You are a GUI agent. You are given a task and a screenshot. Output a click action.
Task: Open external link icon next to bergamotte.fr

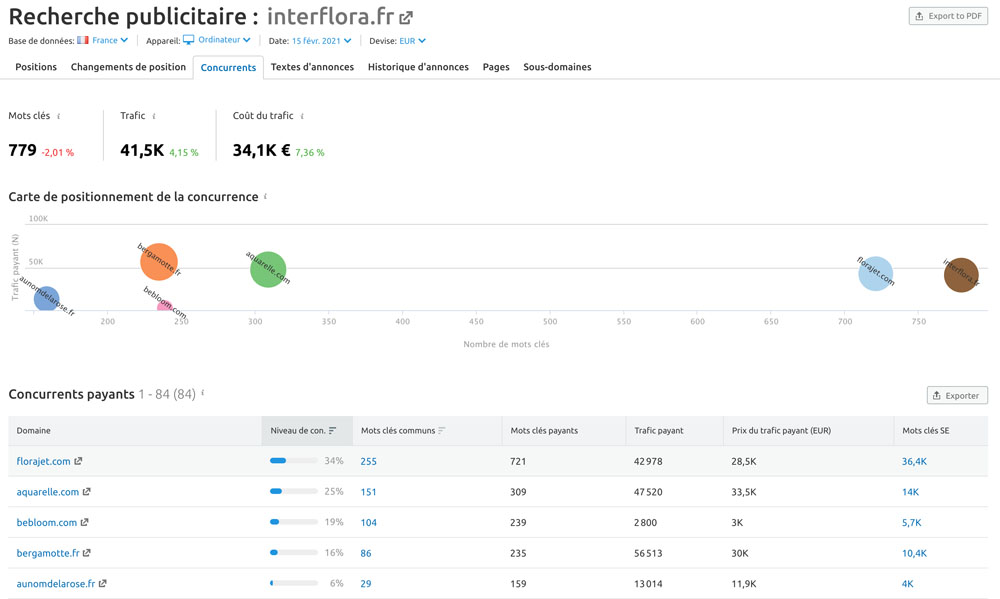pos(87,552)
